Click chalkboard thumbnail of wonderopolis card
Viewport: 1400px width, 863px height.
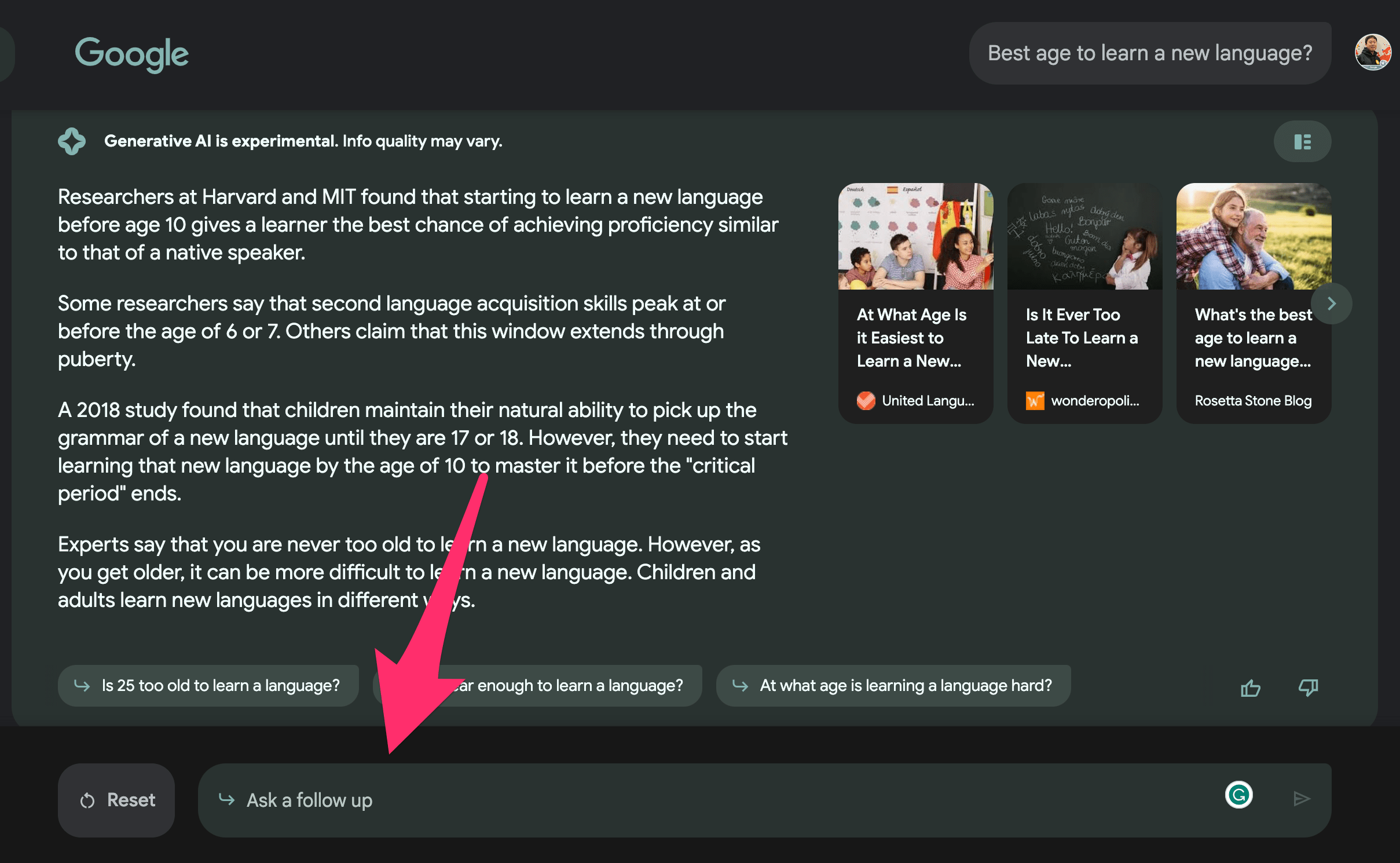pyautogui.click(x=1085, y=236)
